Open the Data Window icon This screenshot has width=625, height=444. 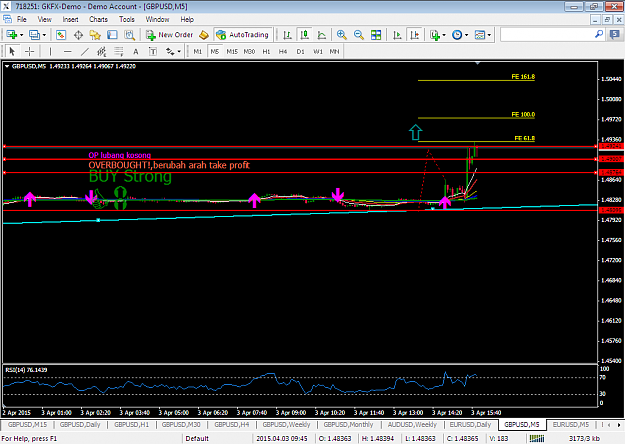pyautogui.click(x=78, y=35)
